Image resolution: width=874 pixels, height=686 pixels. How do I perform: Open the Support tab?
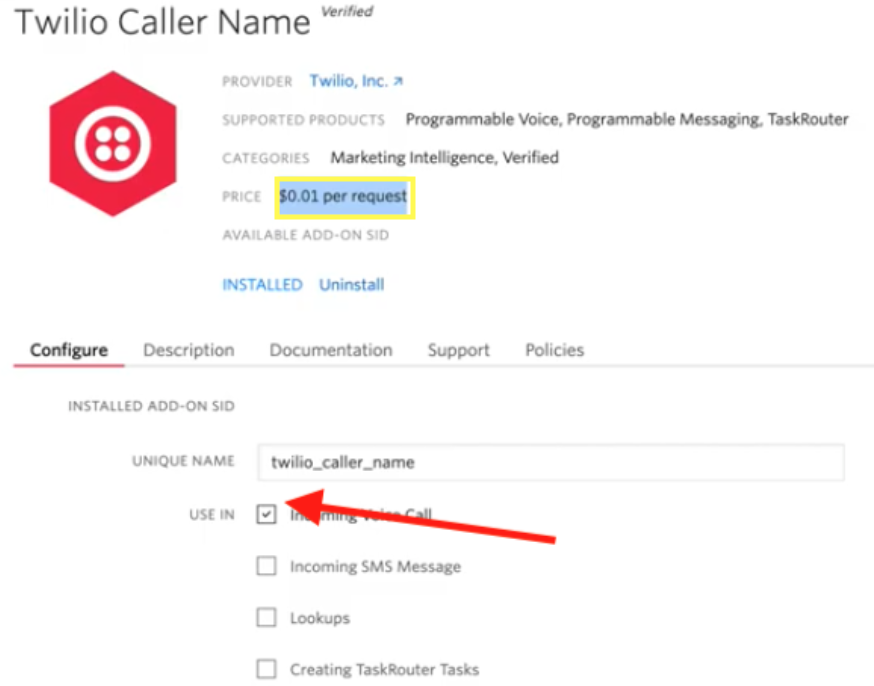pyautogui.click(x=458, y=350)
